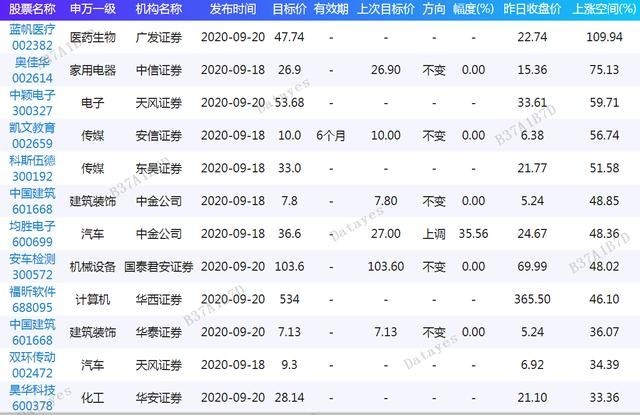
Task: Open the 蓝帆医疗 002382 stock link
Action: (31, 38)
